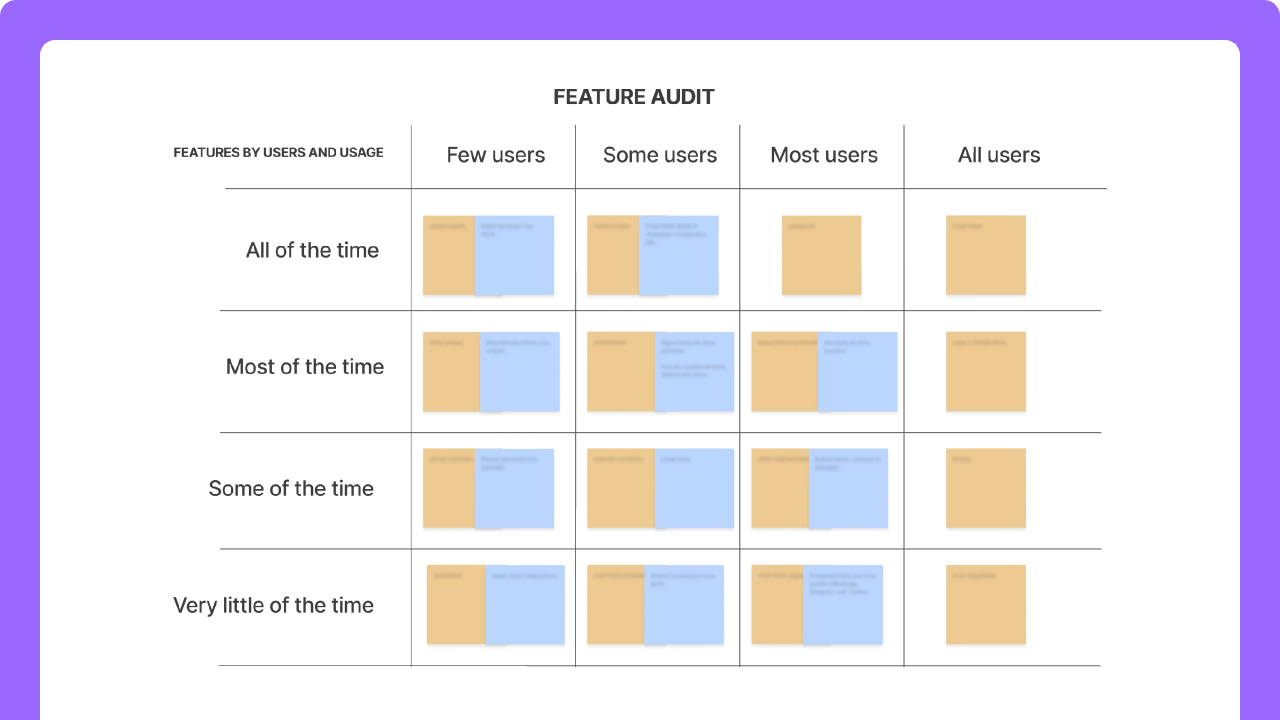This screenshot has width=1280, height=720.
Task: Click the 'All of the time' row label
Action: [x=312, y=250]
